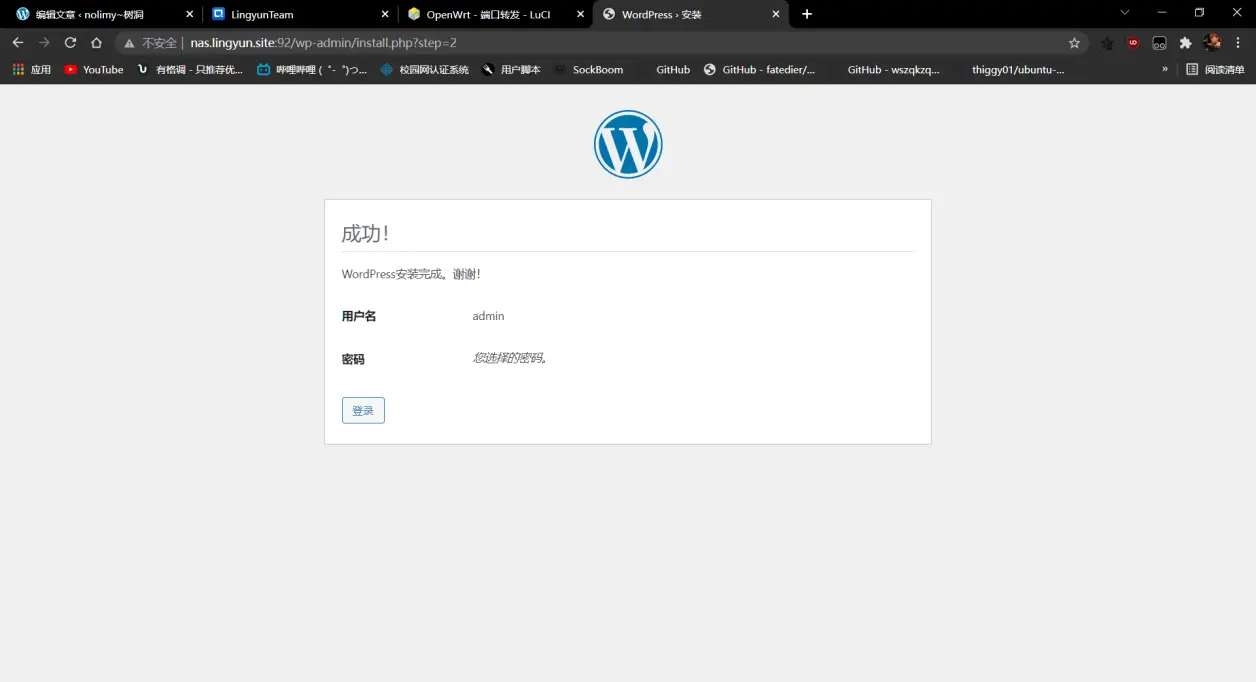Close the nolimy~树洞 tab
Screen dimensions: 1256x682
coord(190,14)
